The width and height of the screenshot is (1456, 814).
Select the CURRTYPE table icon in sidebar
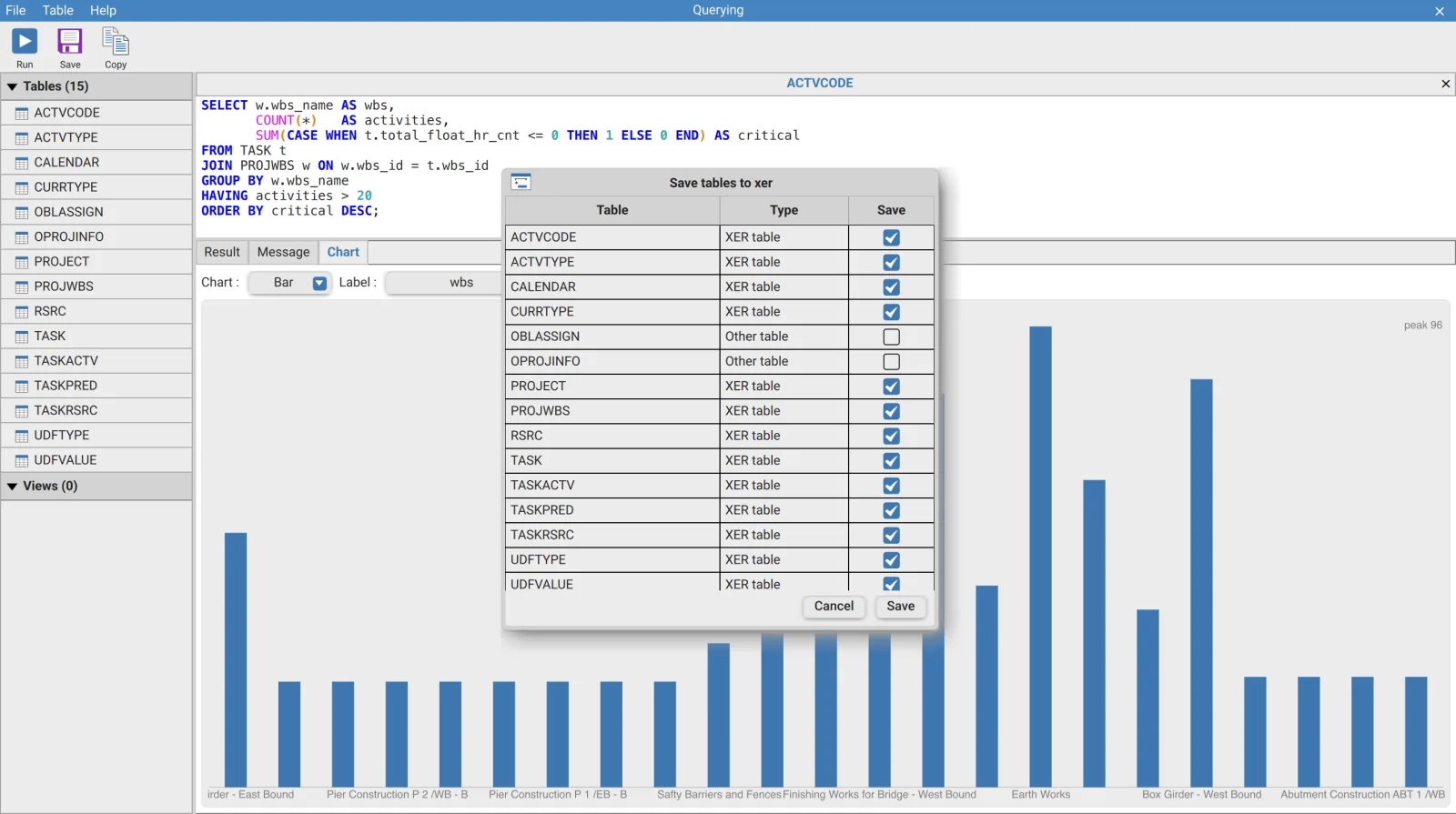[x=22, y=188]
